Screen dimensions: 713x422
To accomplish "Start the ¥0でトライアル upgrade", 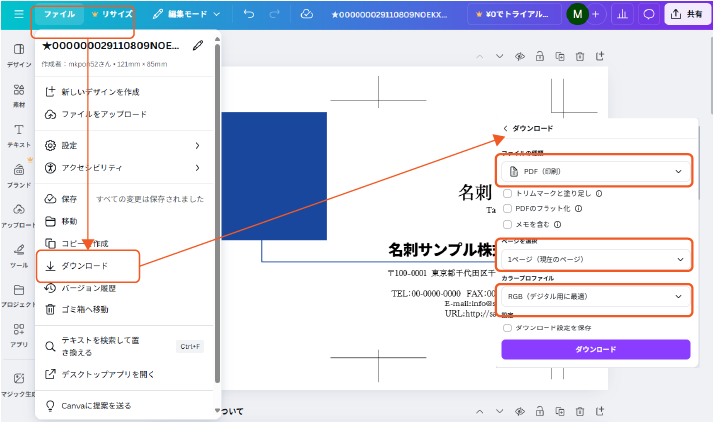I will [x=512, y=14].
